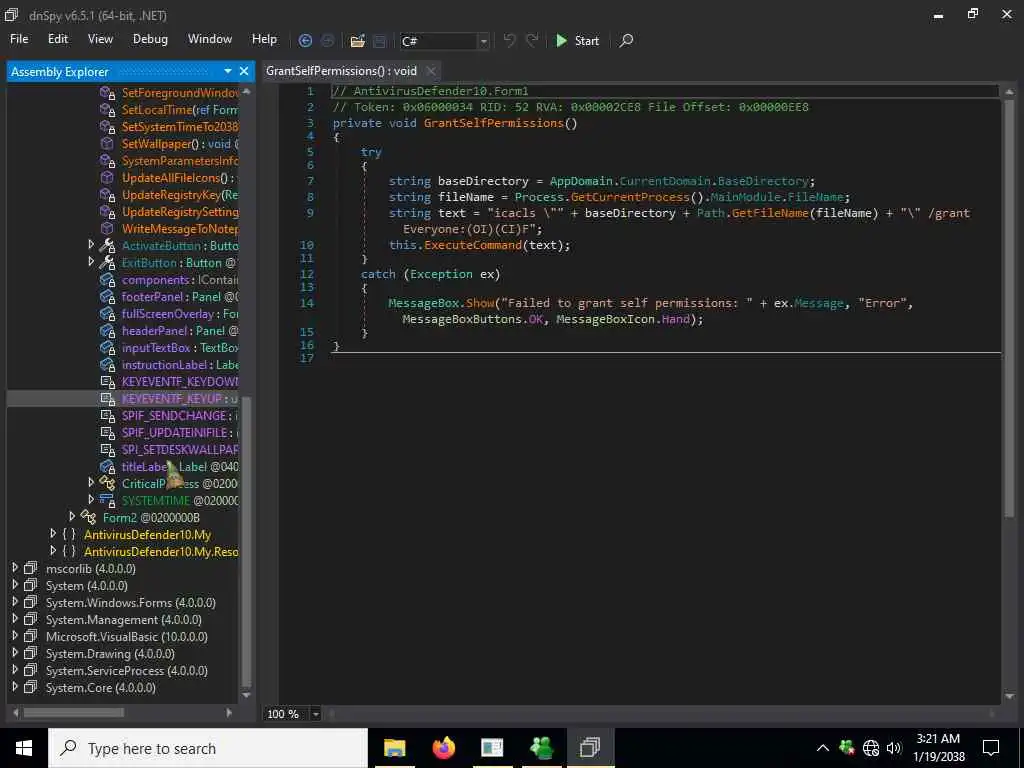Open the Edit menu

[57, 39]
